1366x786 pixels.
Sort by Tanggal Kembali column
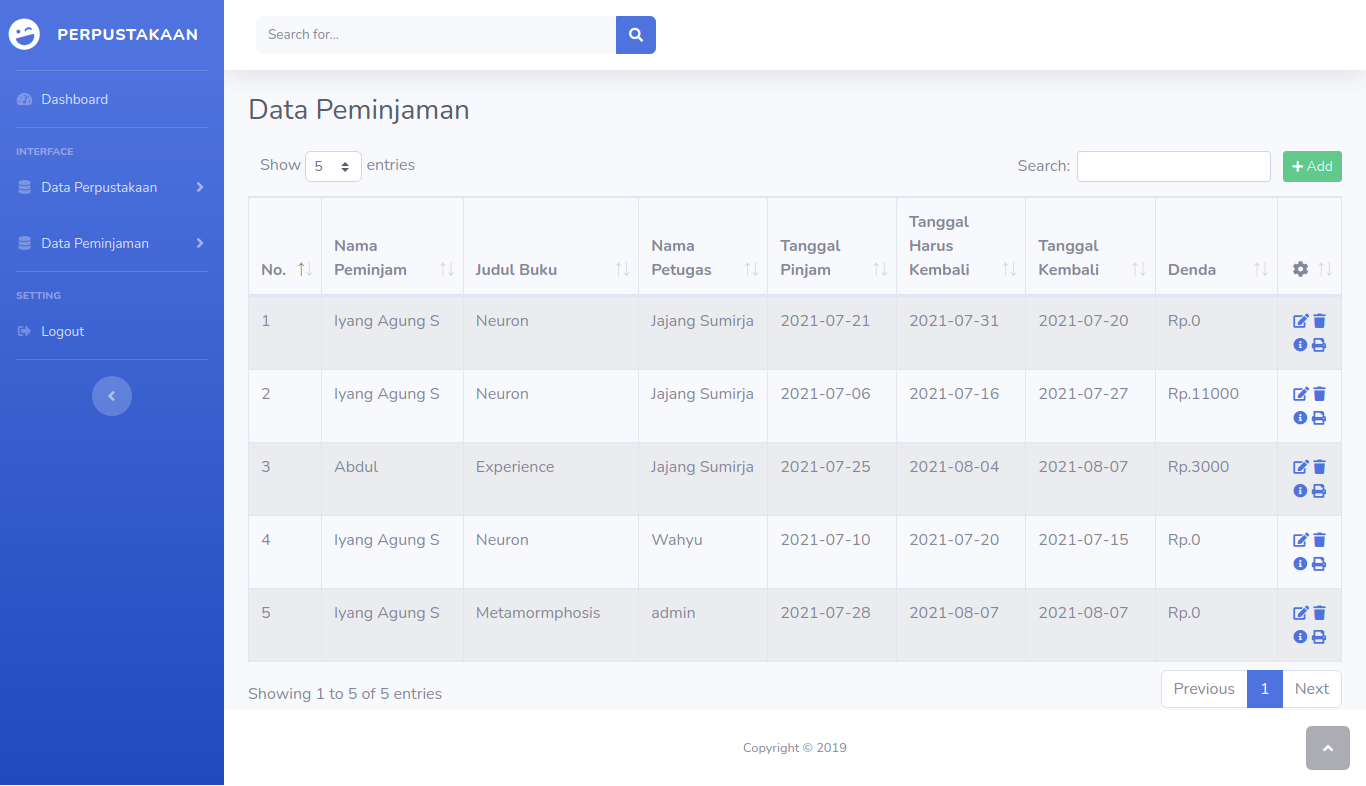pyautogui.click(x=1091, y=246)
